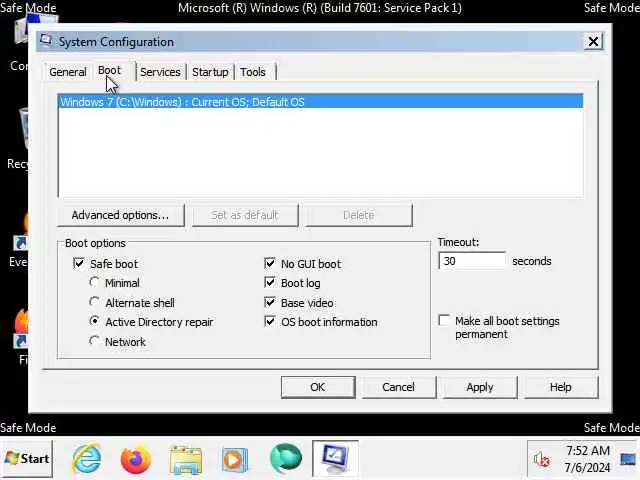Open Windows Media Player taskbar icon
This screenshot has width=640, height=480.
[234, 460]
